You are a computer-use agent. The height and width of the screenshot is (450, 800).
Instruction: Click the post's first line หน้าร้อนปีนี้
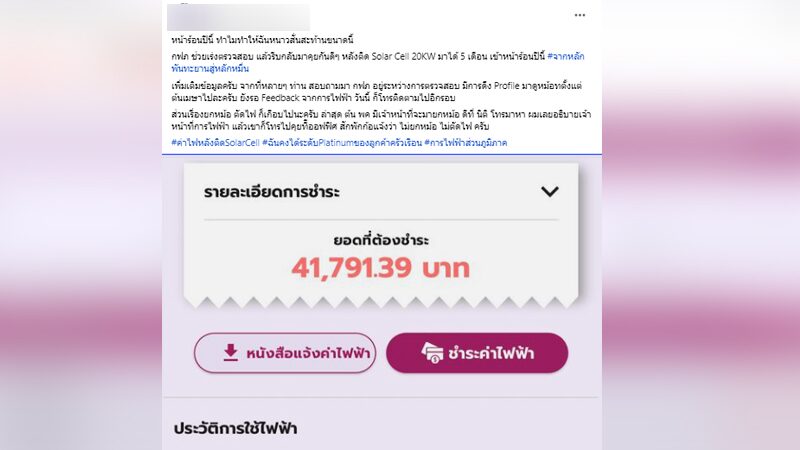262,40
